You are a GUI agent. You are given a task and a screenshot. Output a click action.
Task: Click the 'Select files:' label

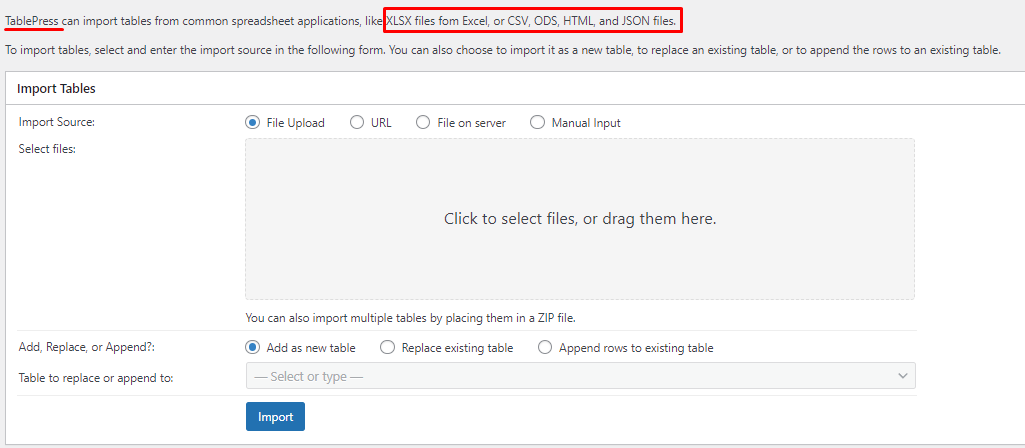[47, 148]
